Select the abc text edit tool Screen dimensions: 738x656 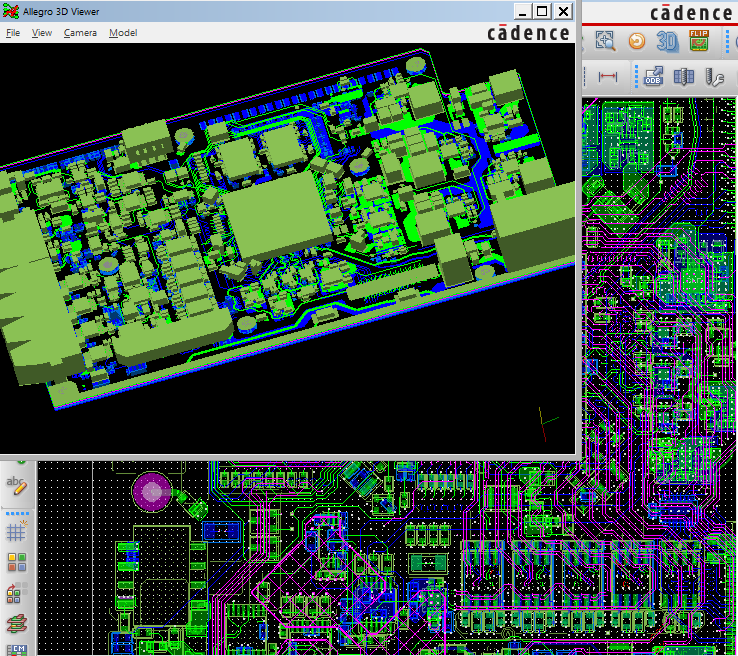(17, 485)
